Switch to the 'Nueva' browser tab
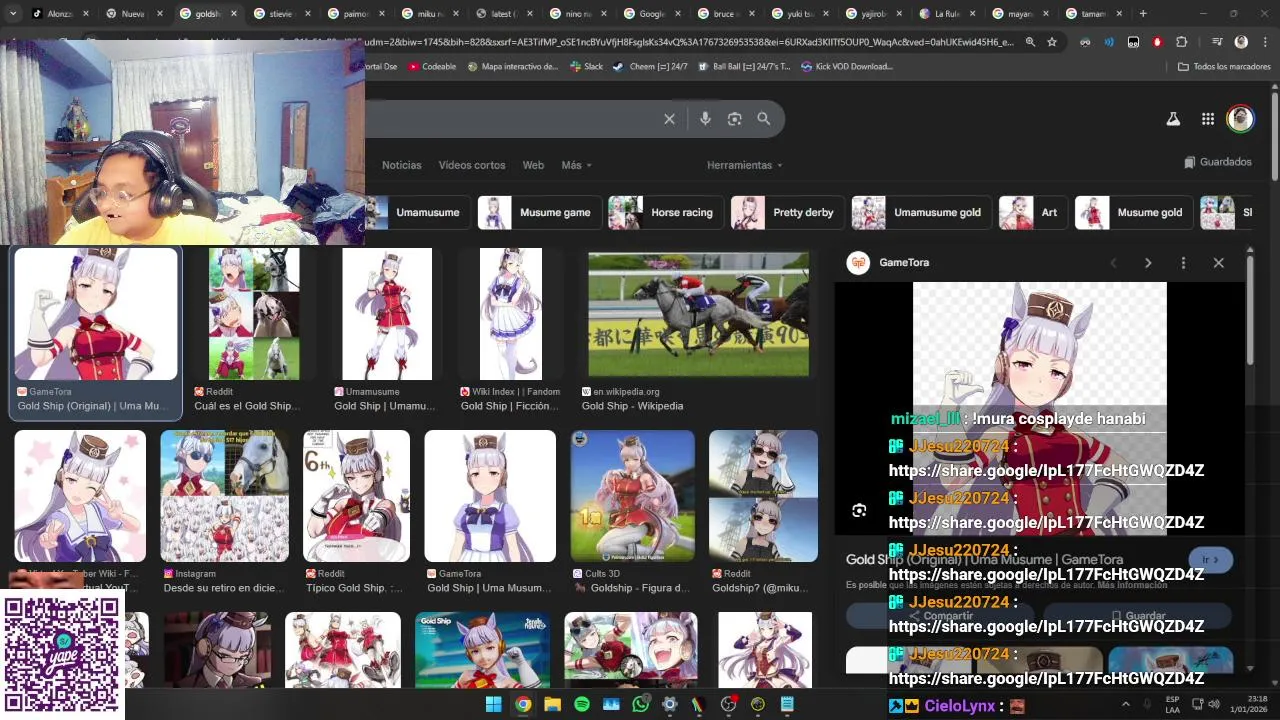 (x=135, y=14)
